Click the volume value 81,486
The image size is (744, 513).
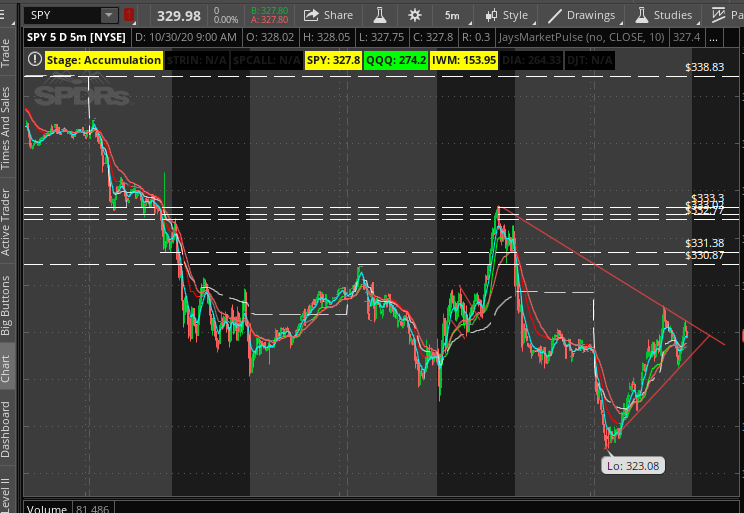(x=93, y=508)
